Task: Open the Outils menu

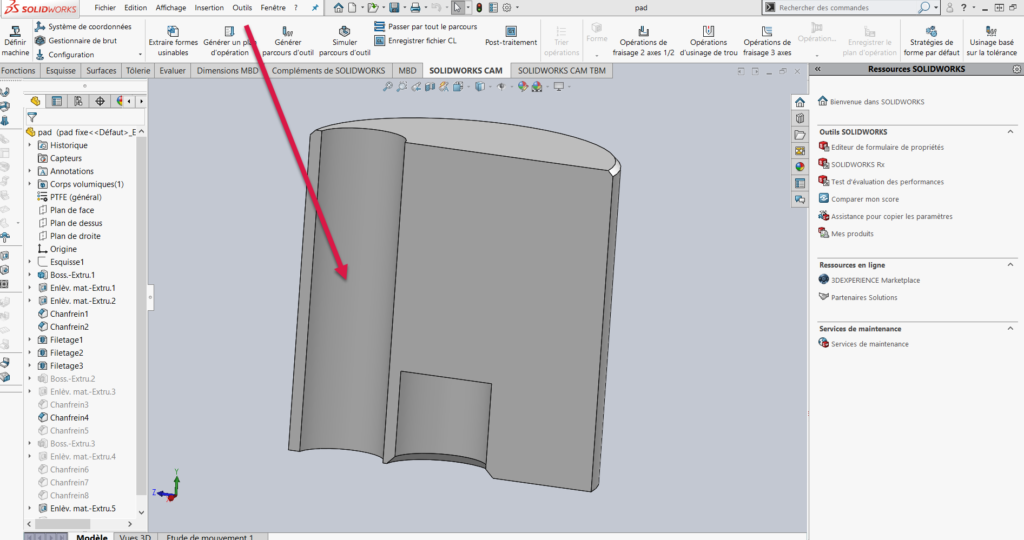Action: click(x=241, y=7)
